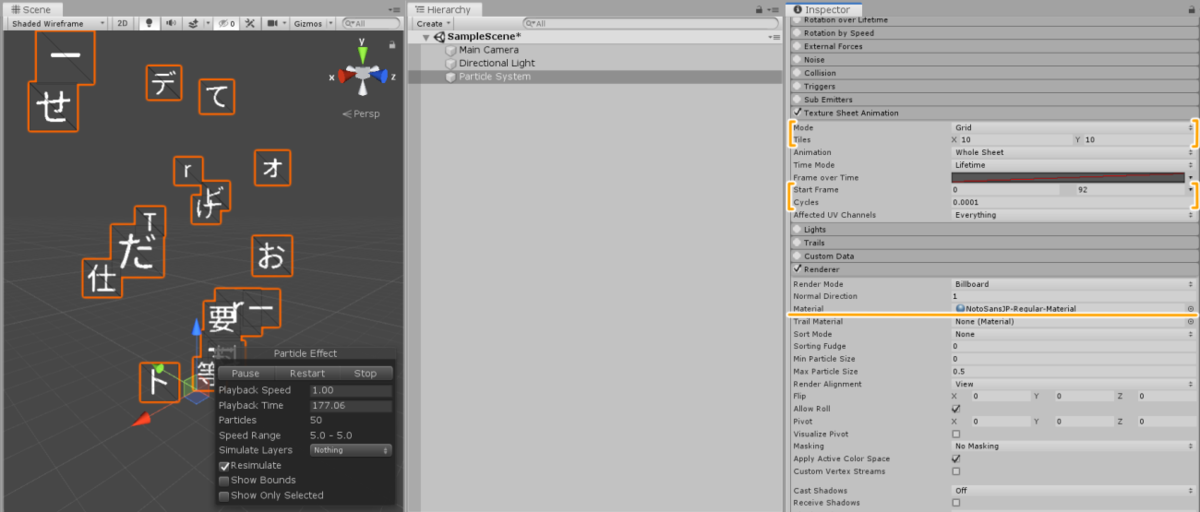Expand the Trails module header
1200x512 pixels.
point(993,243)
